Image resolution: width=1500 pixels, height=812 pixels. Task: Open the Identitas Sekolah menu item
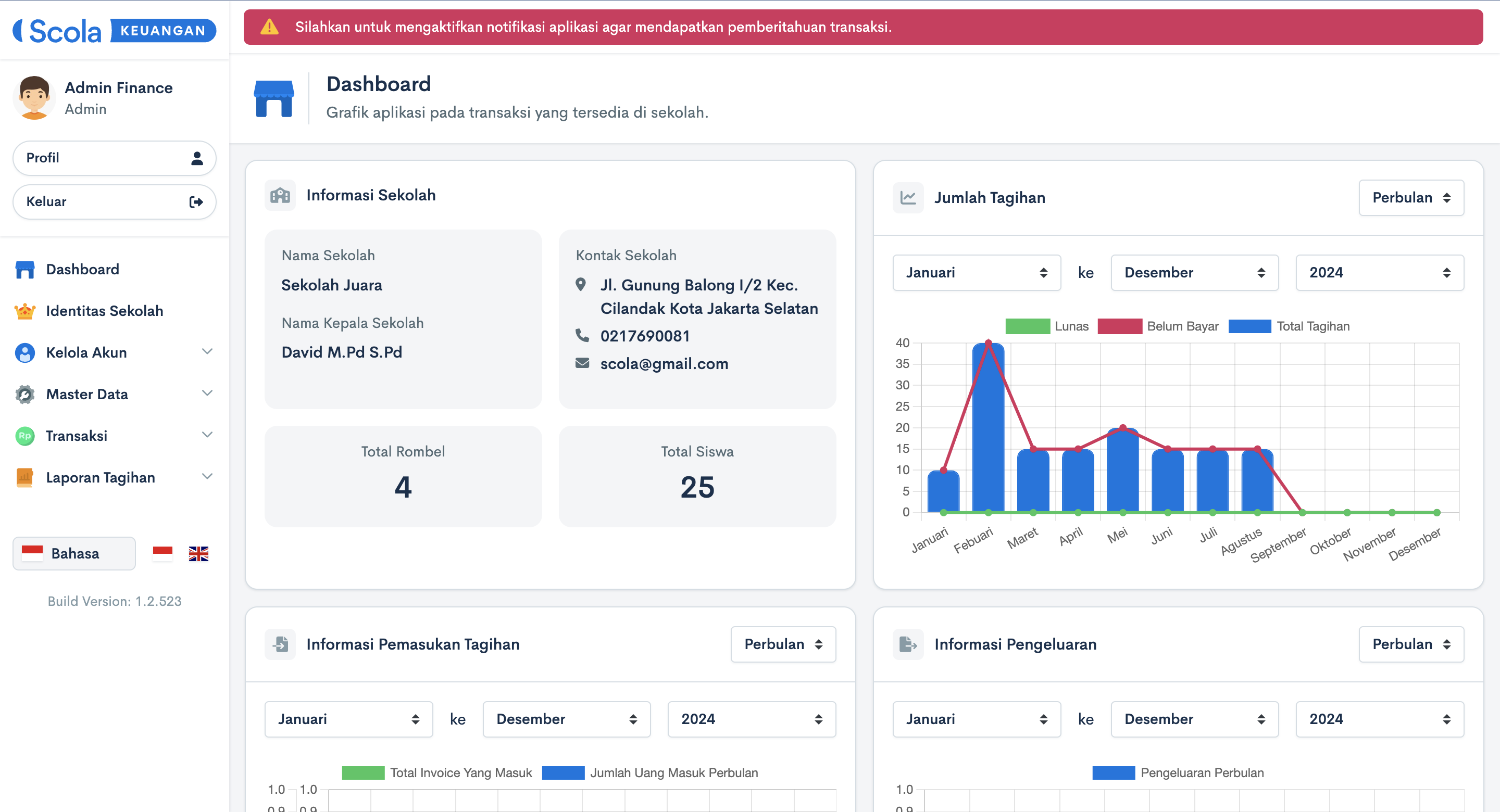tap(104, 311)
